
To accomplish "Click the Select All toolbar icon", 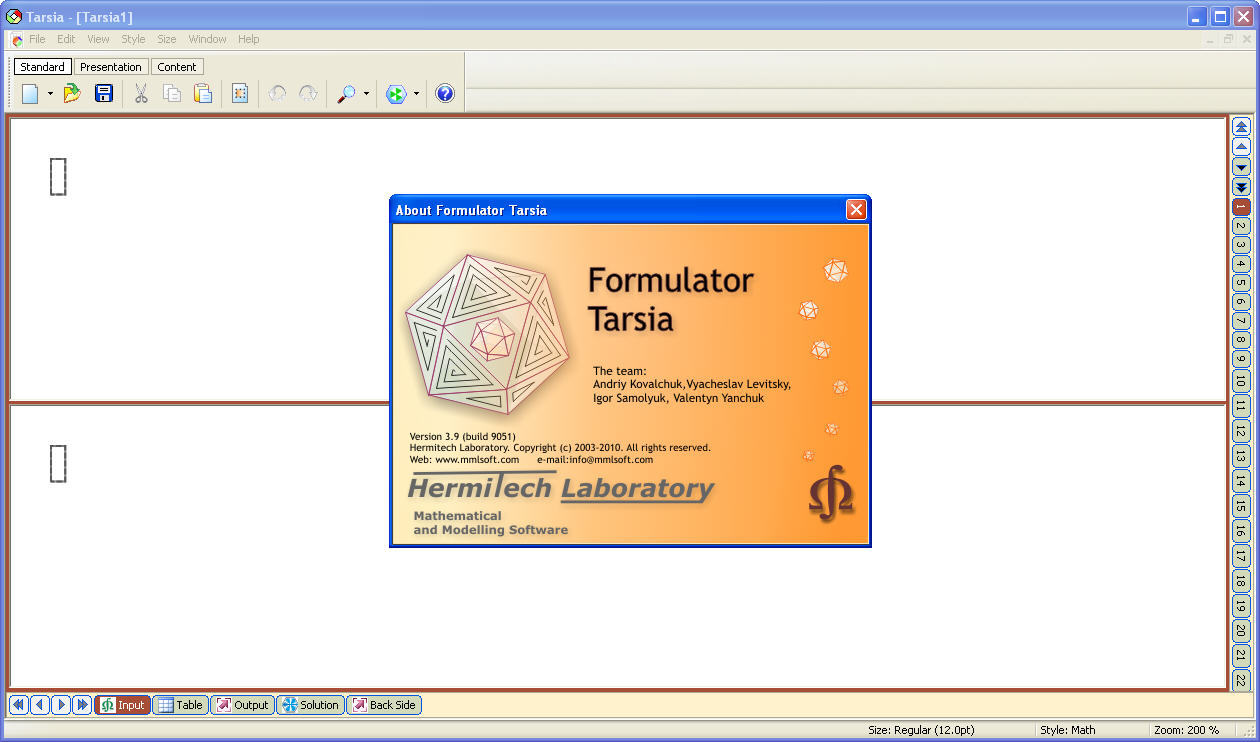I will [240, 94].
